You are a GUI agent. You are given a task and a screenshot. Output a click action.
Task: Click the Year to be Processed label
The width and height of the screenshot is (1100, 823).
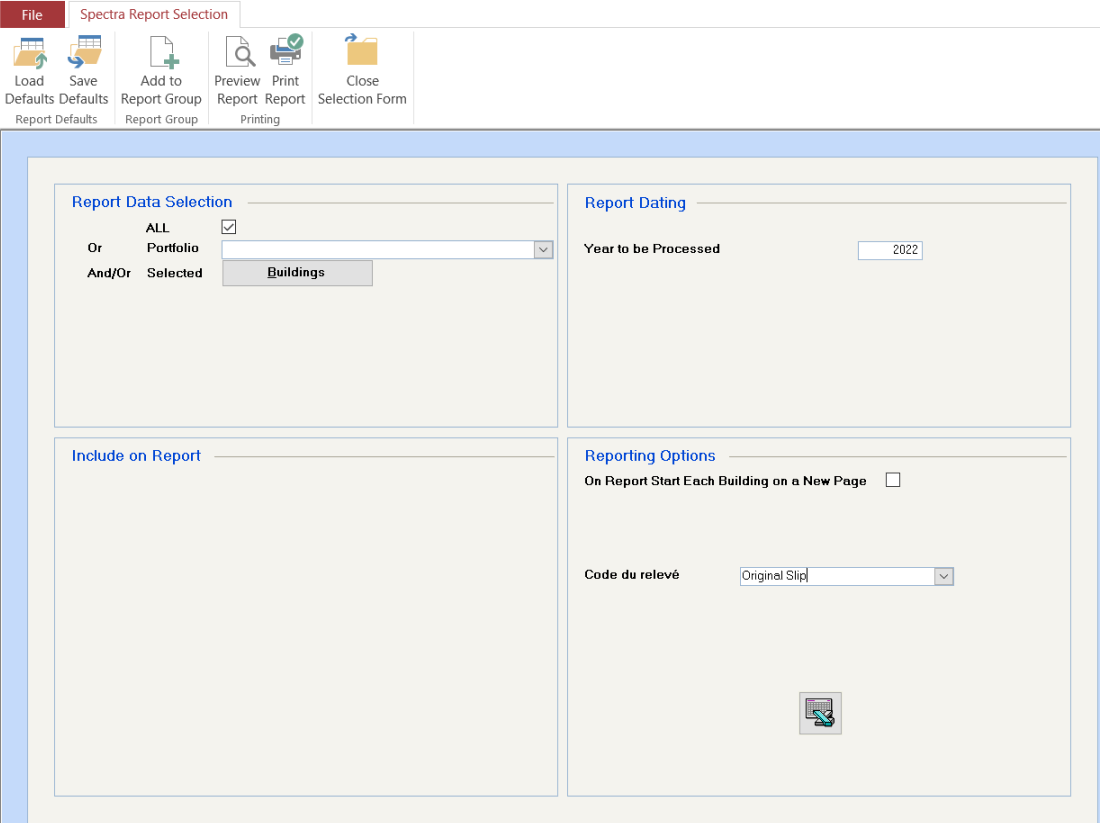652,248
